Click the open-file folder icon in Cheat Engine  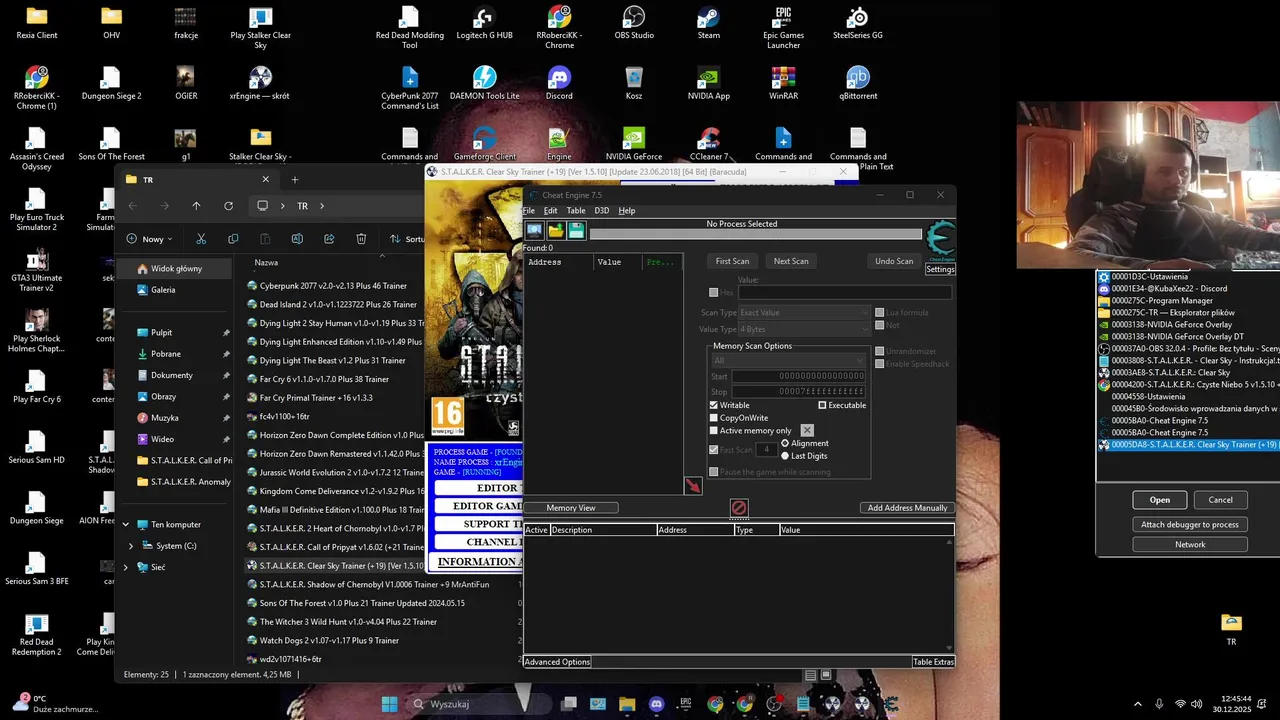click(x=556, y=231)
